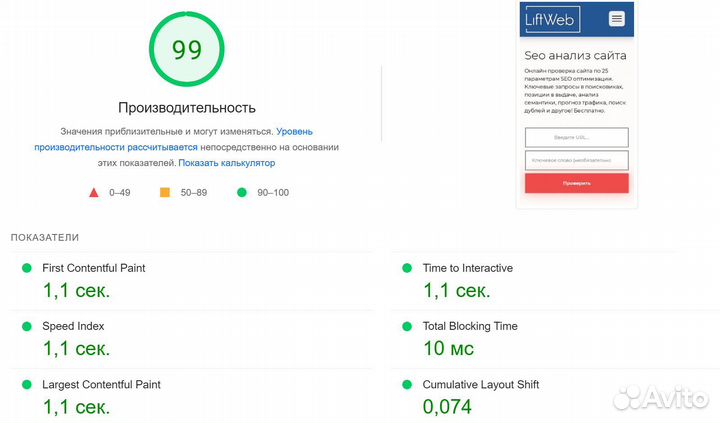The width and height of the screenshot is (720, 423).
Task: Select the Speed Index metric
Action: [x=73, y=326]
